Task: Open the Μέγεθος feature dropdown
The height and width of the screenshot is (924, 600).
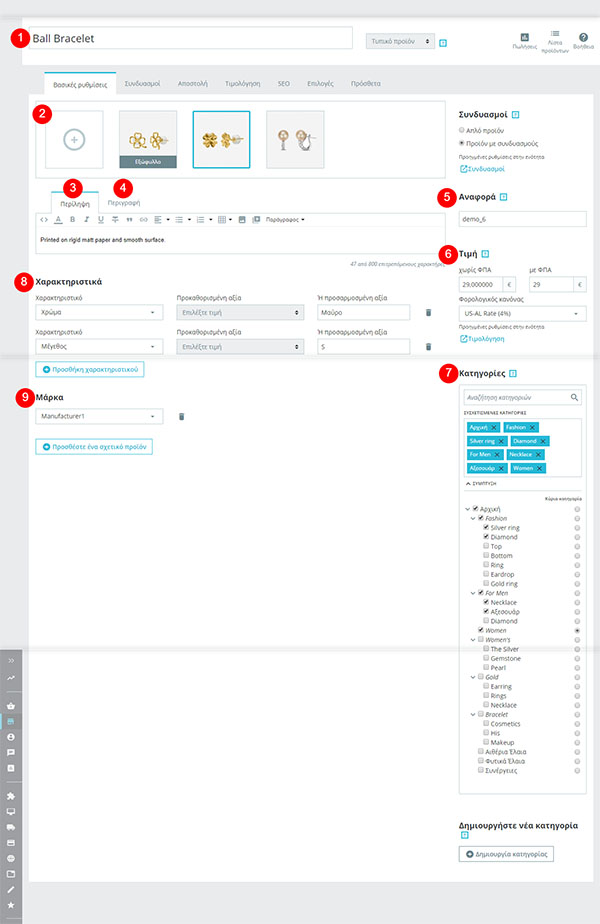Action: 99,346
